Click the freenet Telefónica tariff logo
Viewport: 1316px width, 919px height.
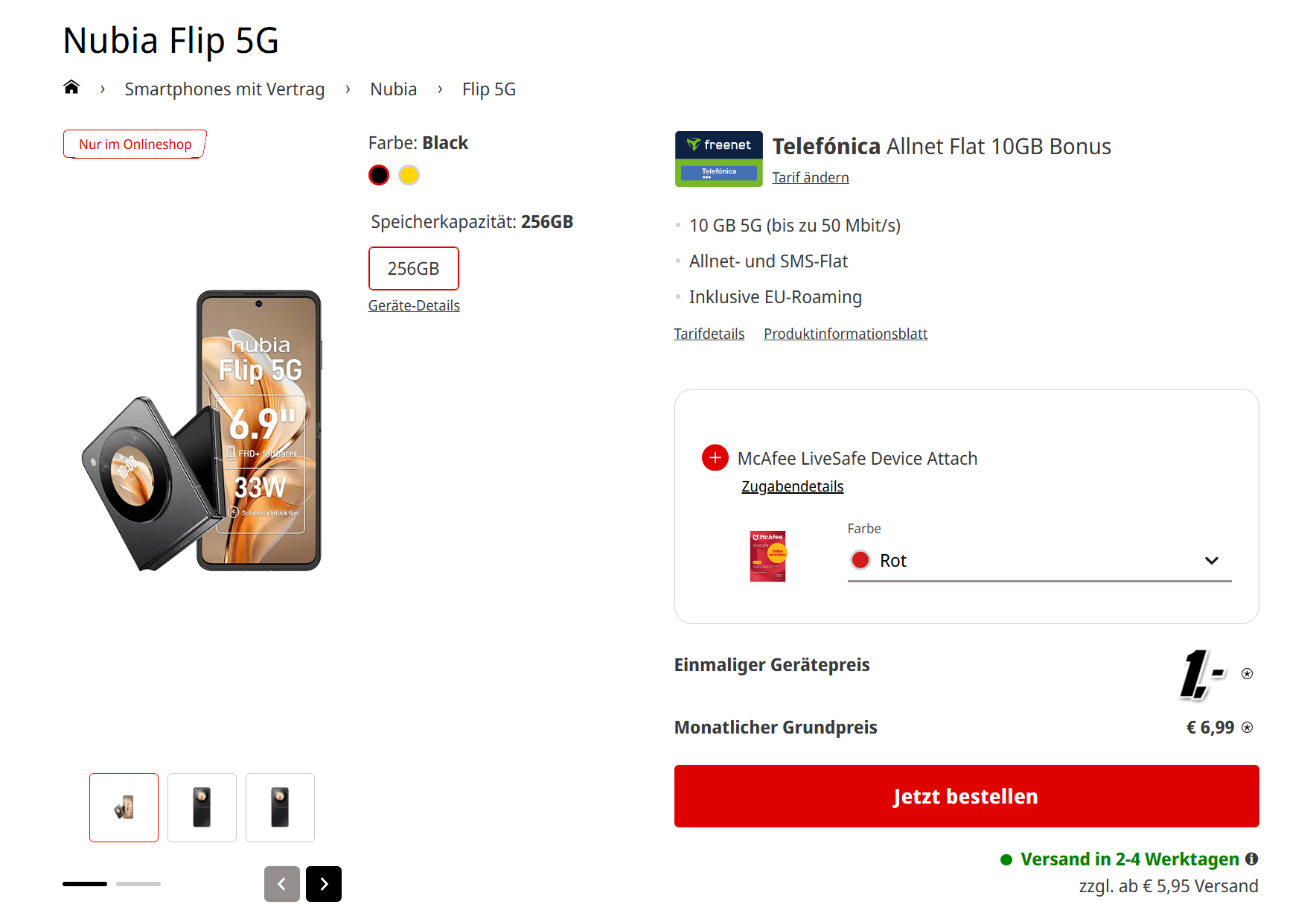tap(718, 159)
